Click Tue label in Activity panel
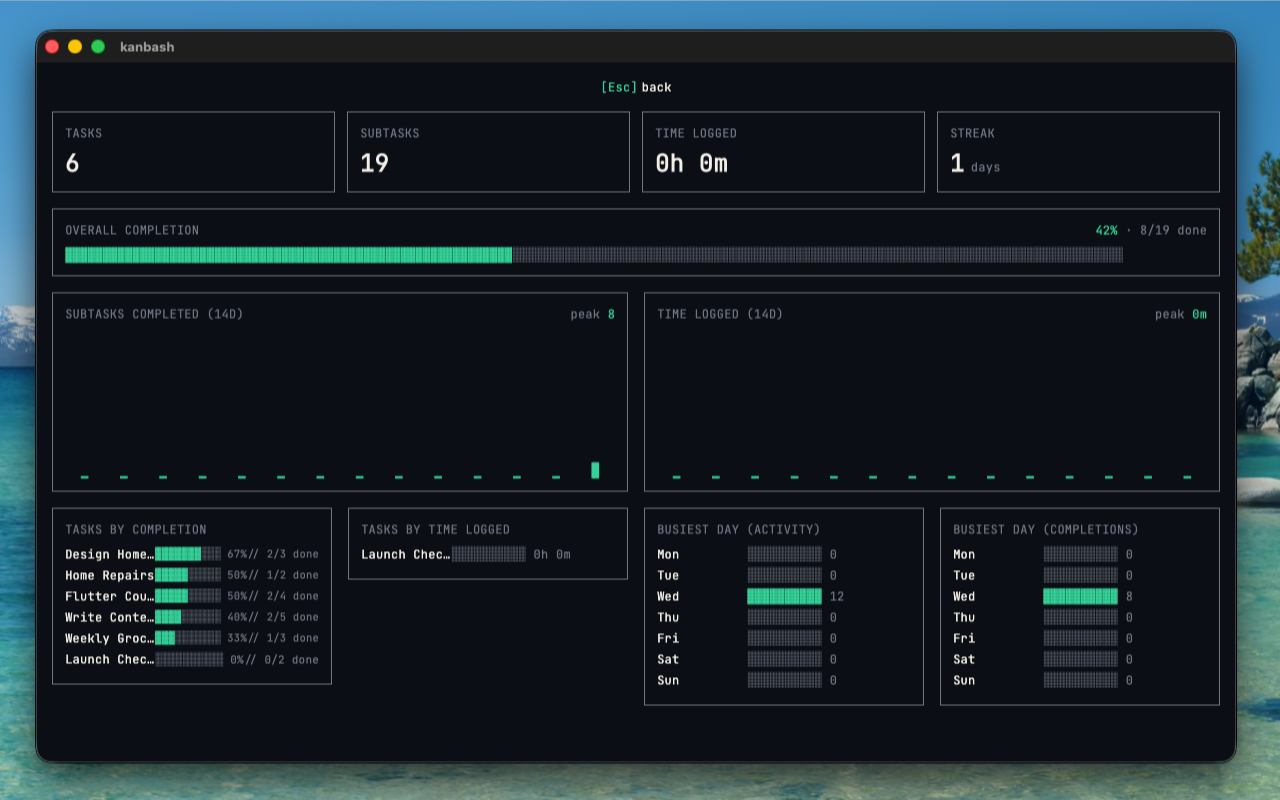The height and width of the screenshot is (800, 1280). tap(668, 575)
